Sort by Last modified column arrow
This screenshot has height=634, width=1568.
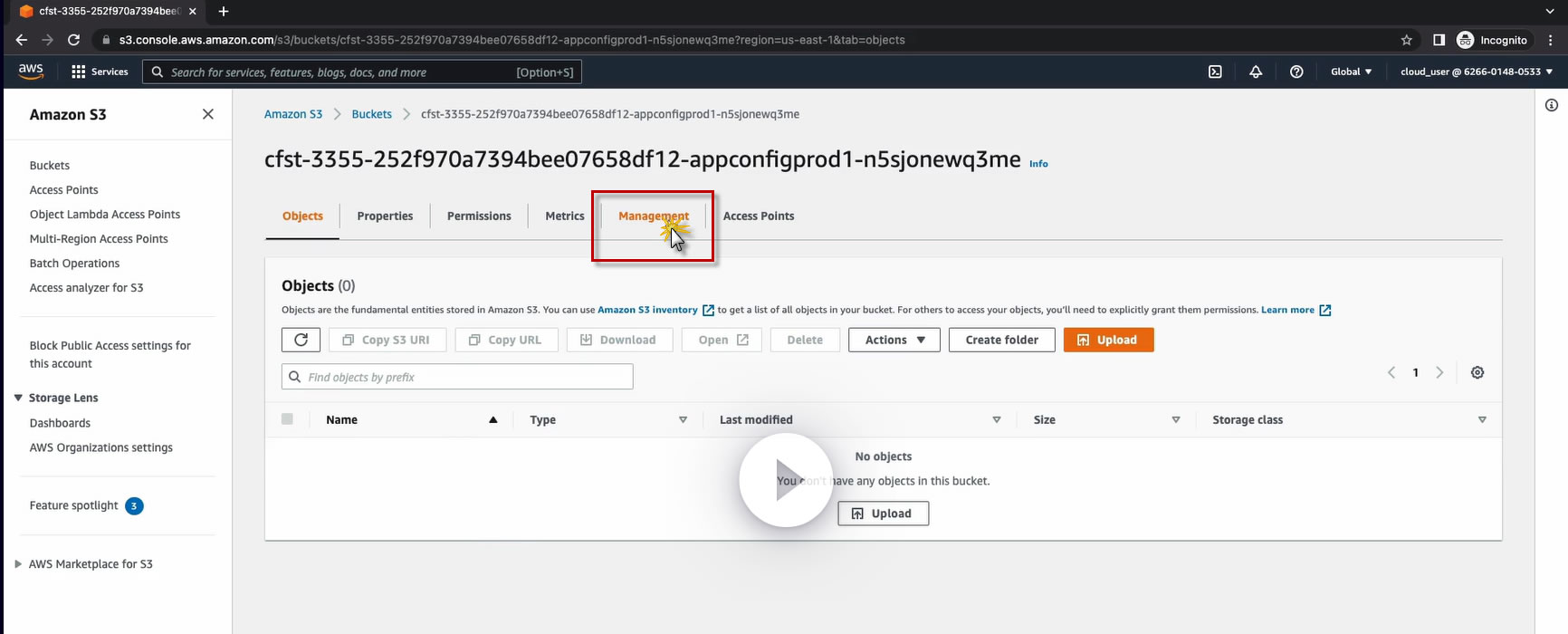coord(996,419)
